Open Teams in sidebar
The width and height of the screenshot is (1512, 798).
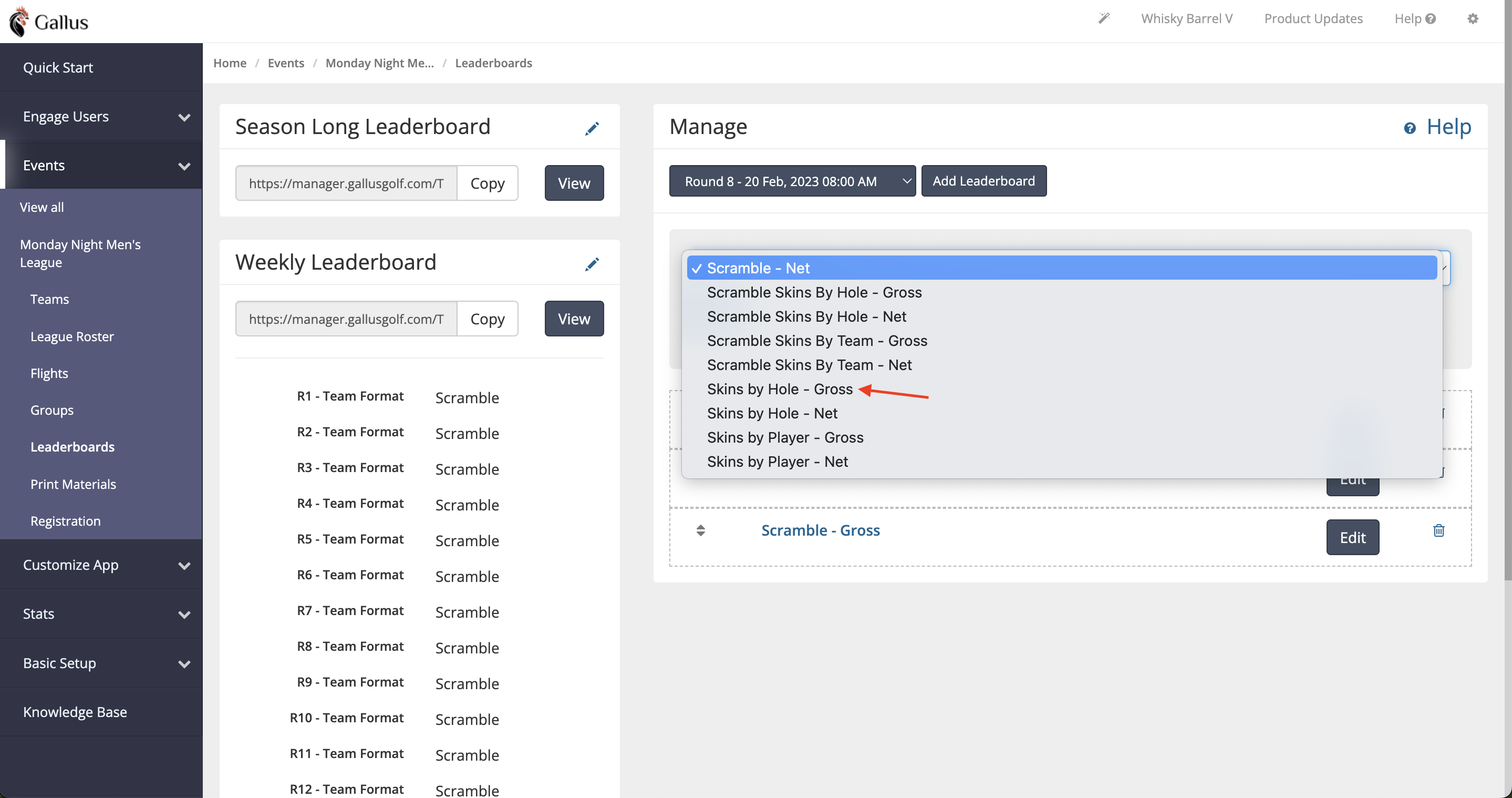pos(49,300)
